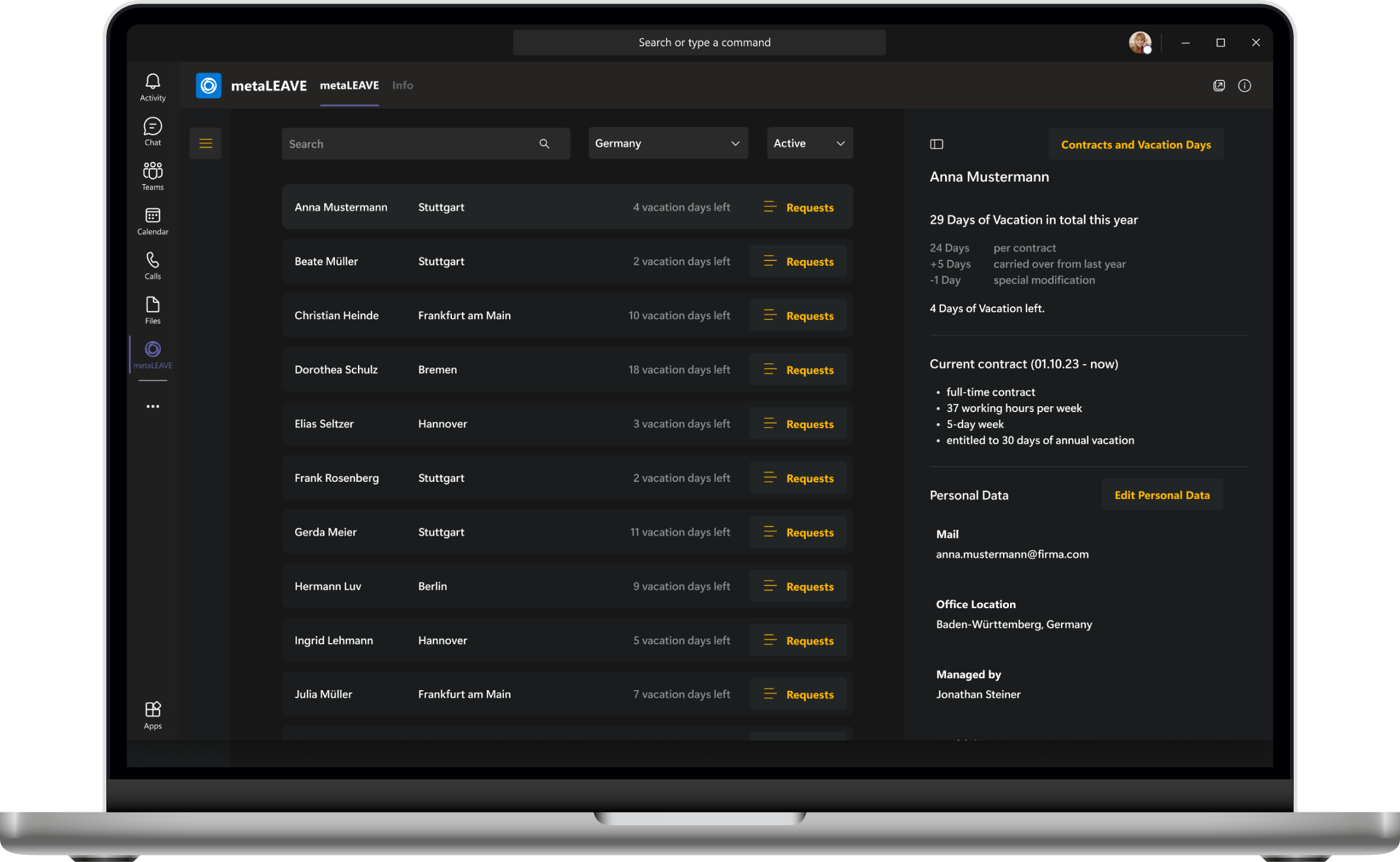Open the Teams sidebar icon

152,176
